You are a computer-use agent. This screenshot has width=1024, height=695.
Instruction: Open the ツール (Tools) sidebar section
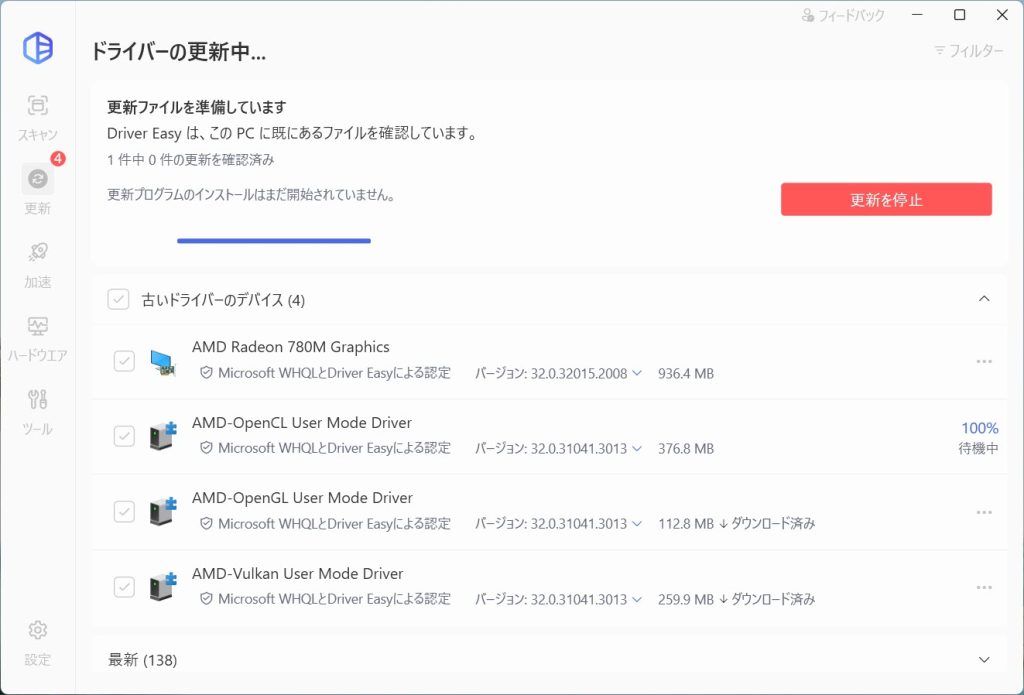[x=37, y=412]
